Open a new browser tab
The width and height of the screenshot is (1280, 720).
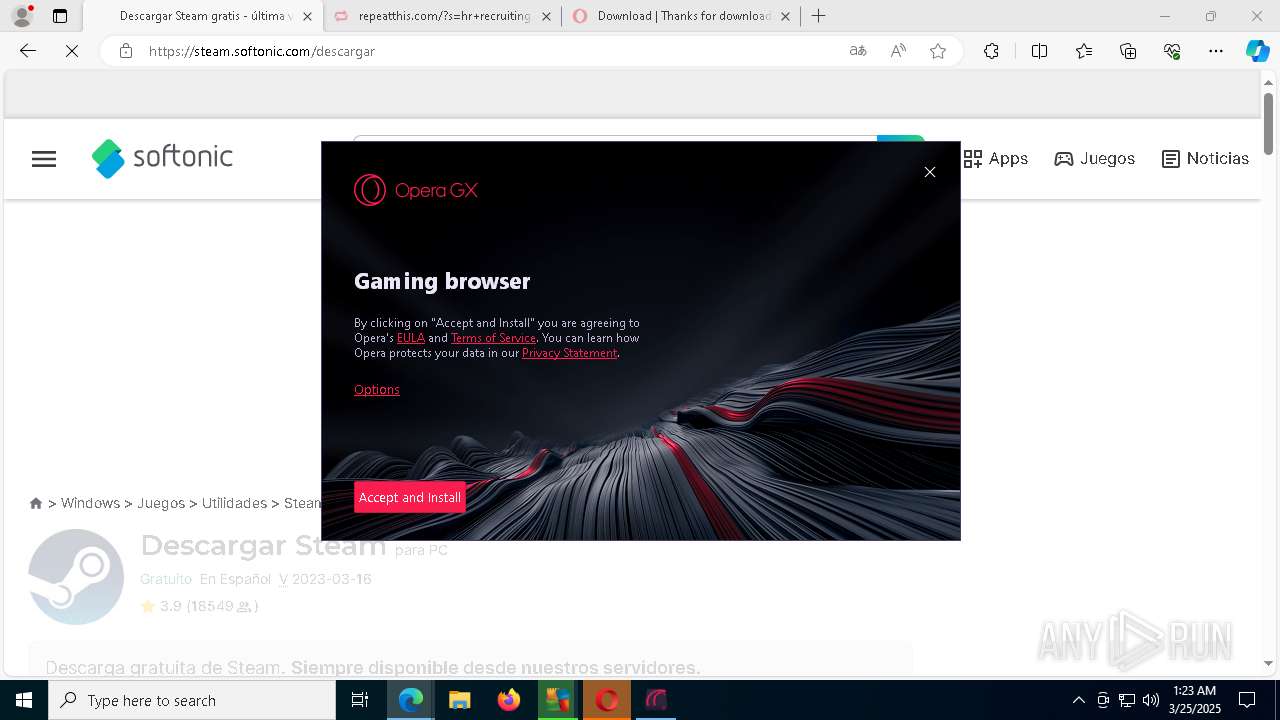[819, 16]
